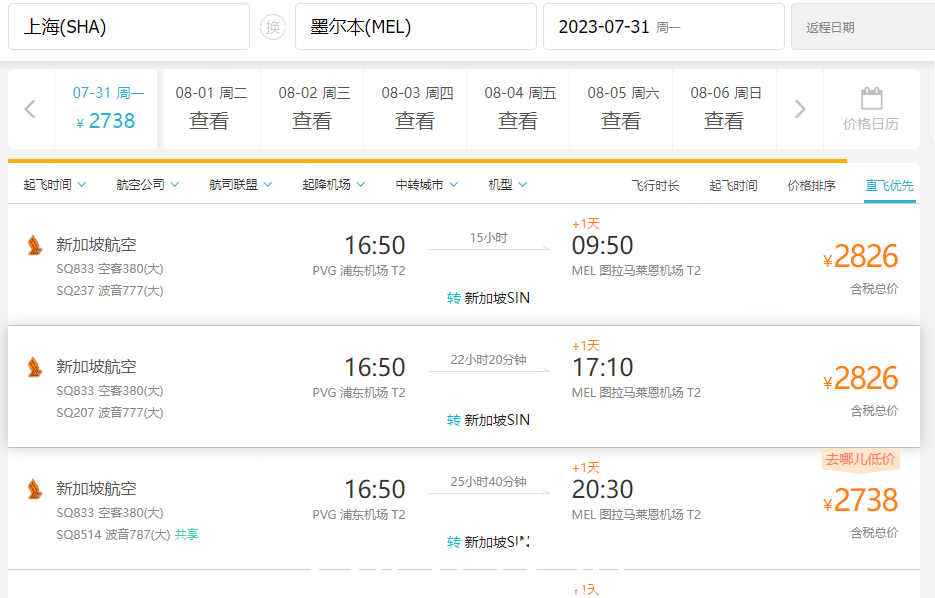Expand the 航空公司 filter dropdown
The width and height of the screenshot is (935, 598).
[x=148, y=185]
